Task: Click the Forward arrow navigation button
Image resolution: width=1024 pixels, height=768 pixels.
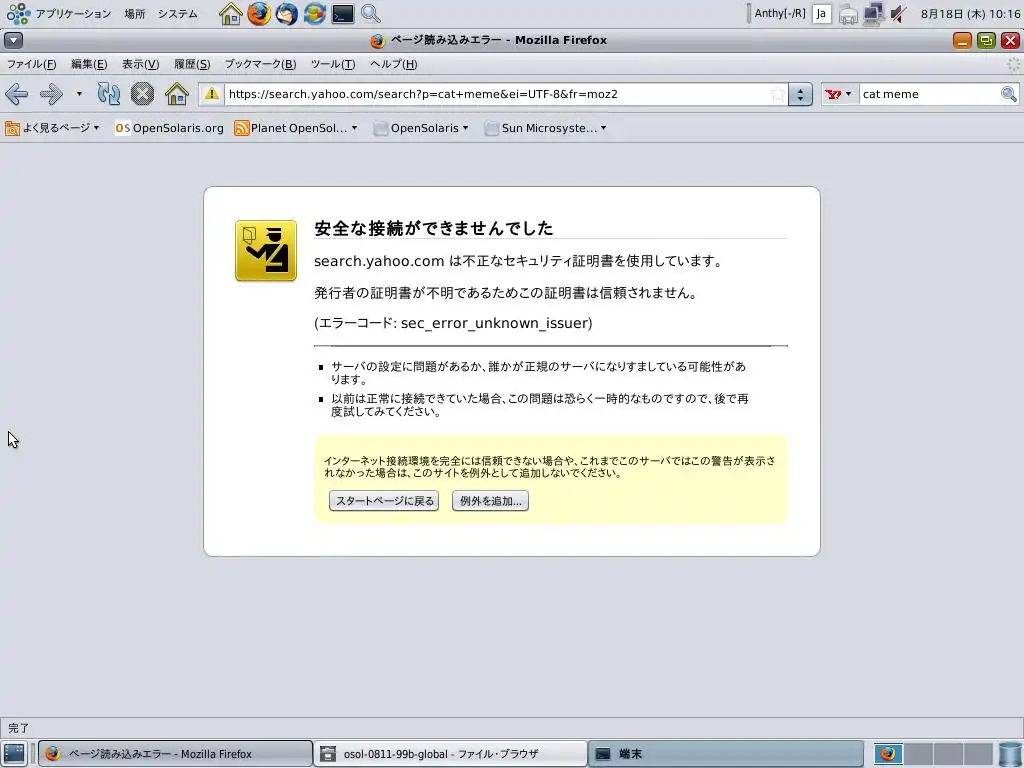Action: (x=51, y=94)
